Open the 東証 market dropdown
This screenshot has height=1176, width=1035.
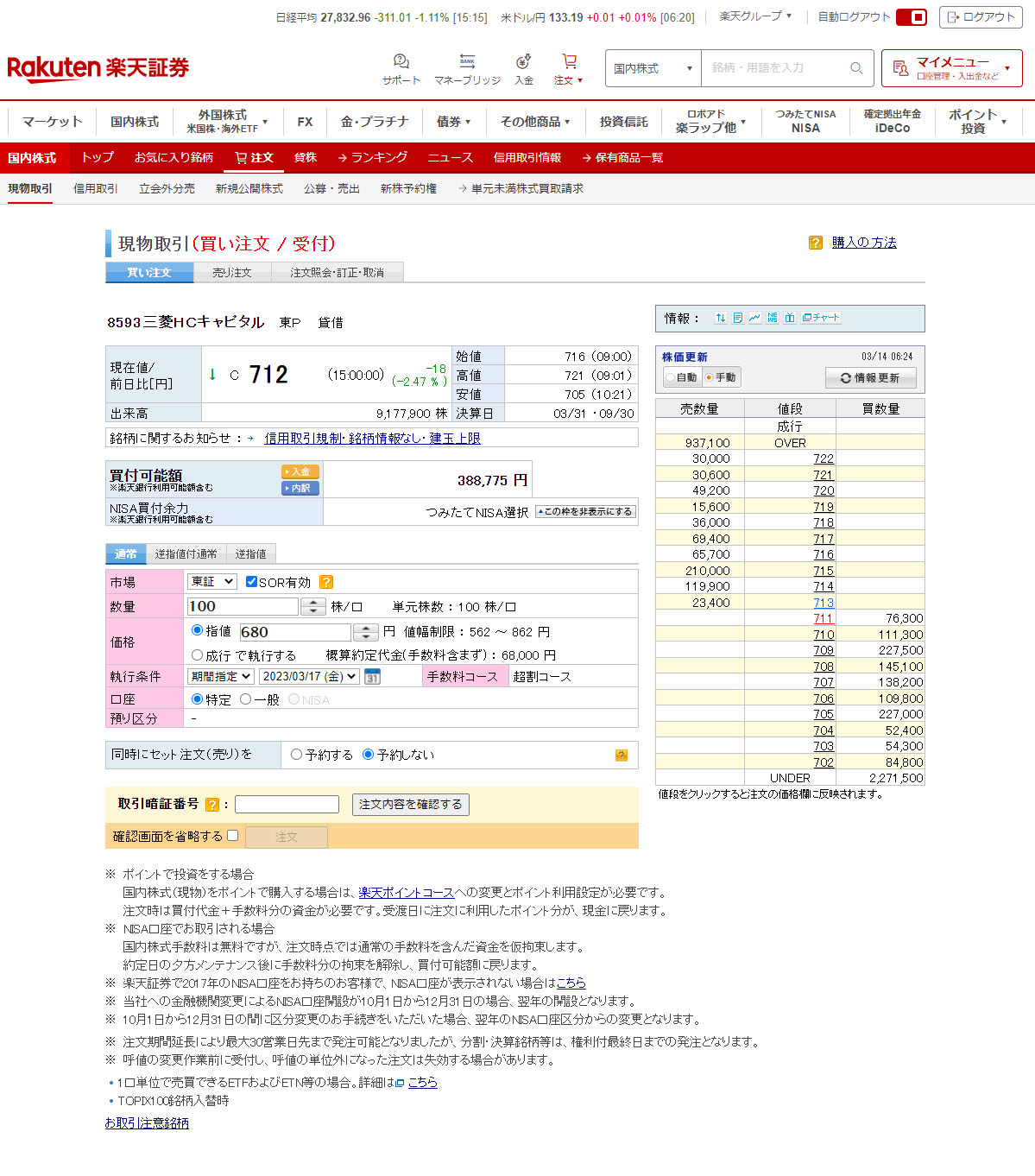click(x=211, y=582)
